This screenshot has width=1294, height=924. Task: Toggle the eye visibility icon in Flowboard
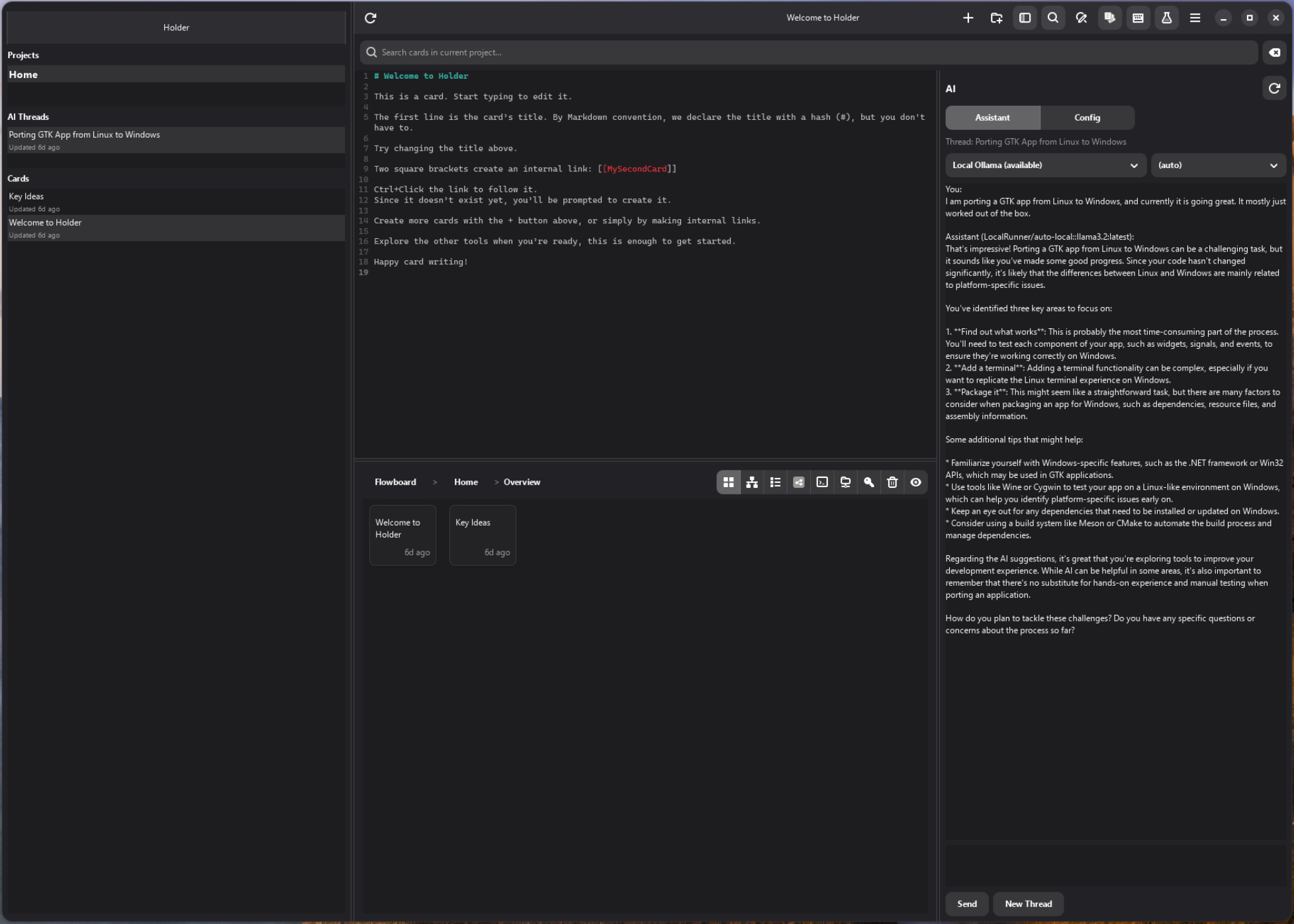point(915,483)
